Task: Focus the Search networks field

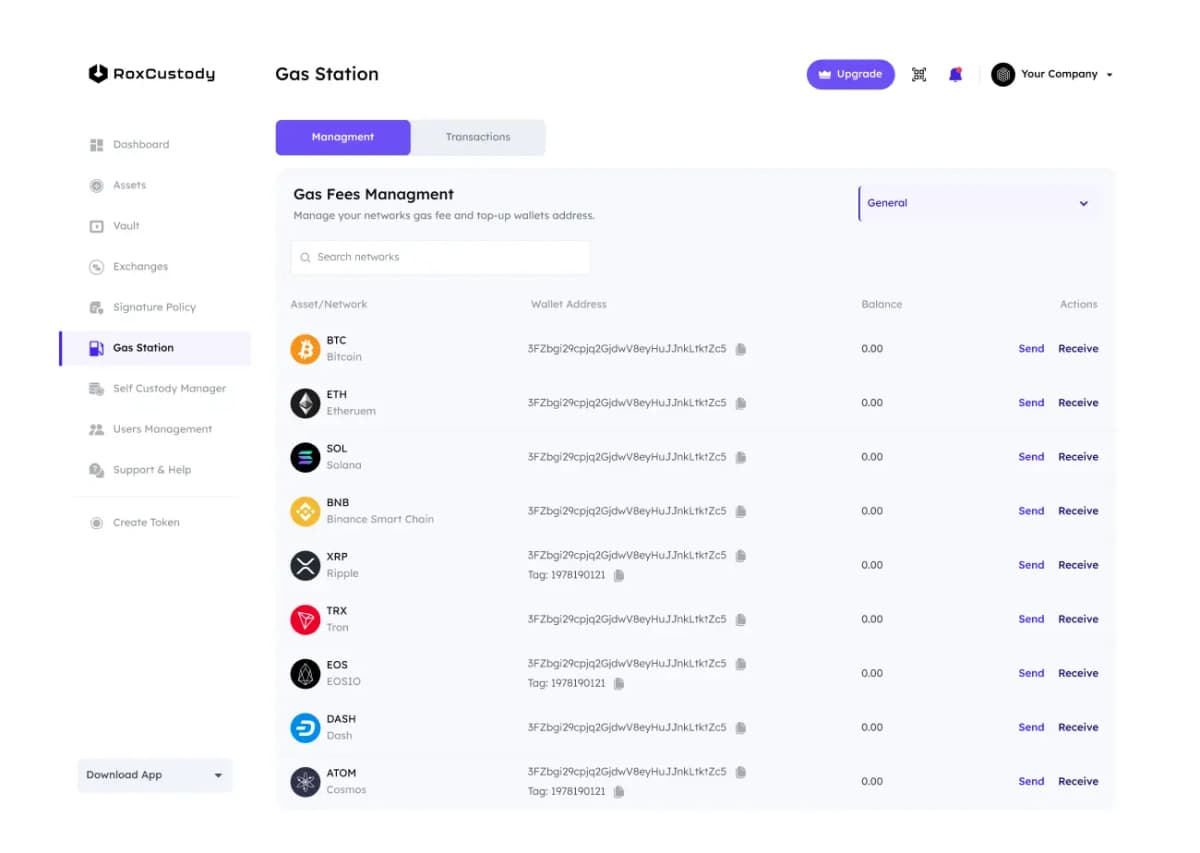Action: 440,257
